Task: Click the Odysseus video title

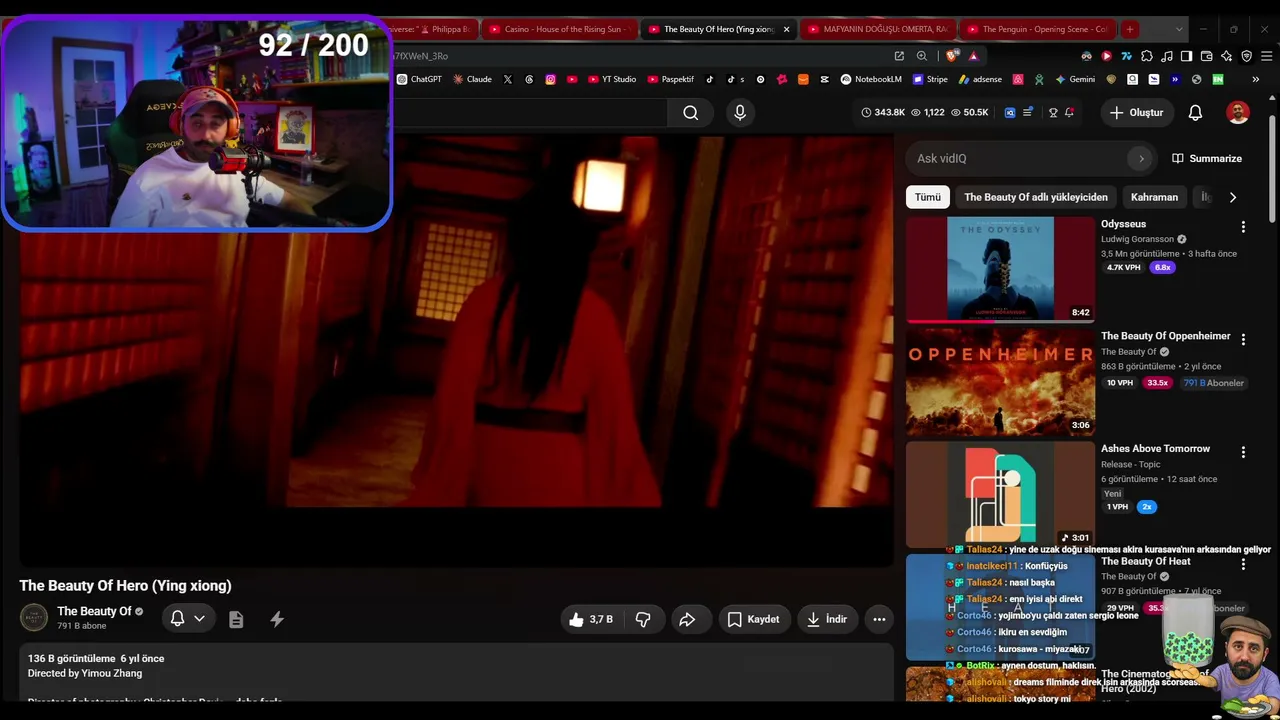Action: click(1123, 224)
